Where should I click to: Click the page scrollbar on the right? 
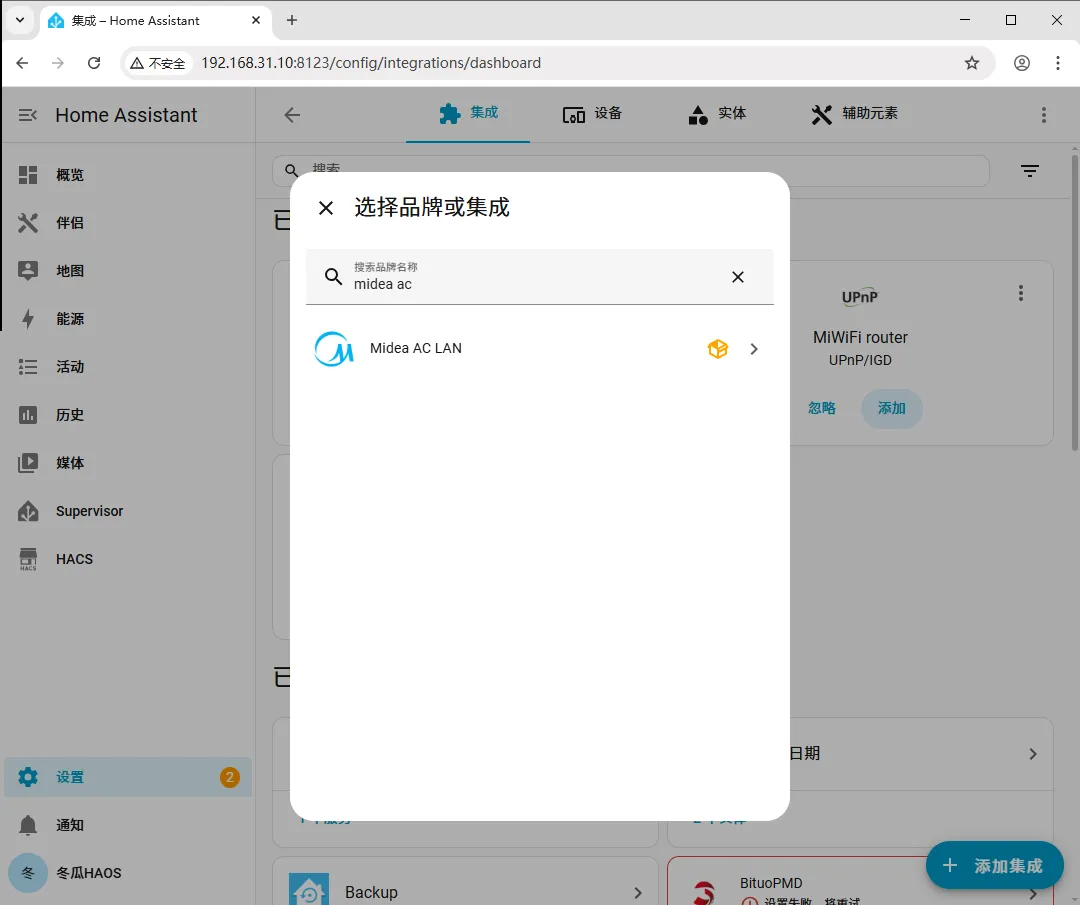pyautogui.click(x=1075, y=303)
